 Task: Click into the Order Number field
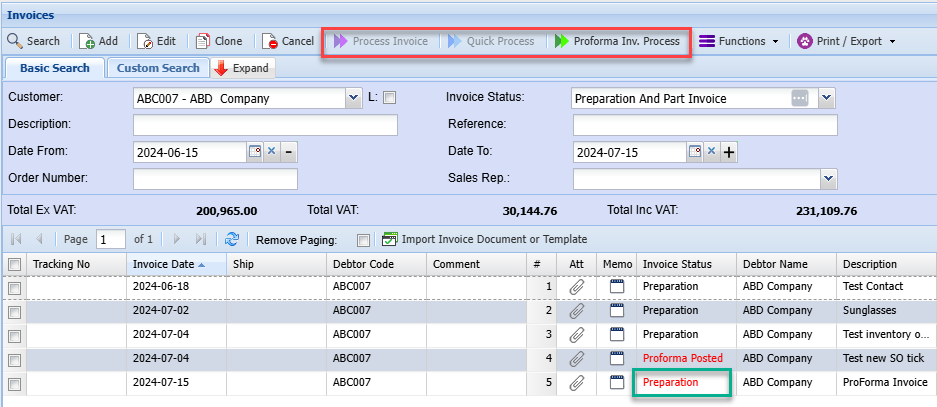coord(215,179)
